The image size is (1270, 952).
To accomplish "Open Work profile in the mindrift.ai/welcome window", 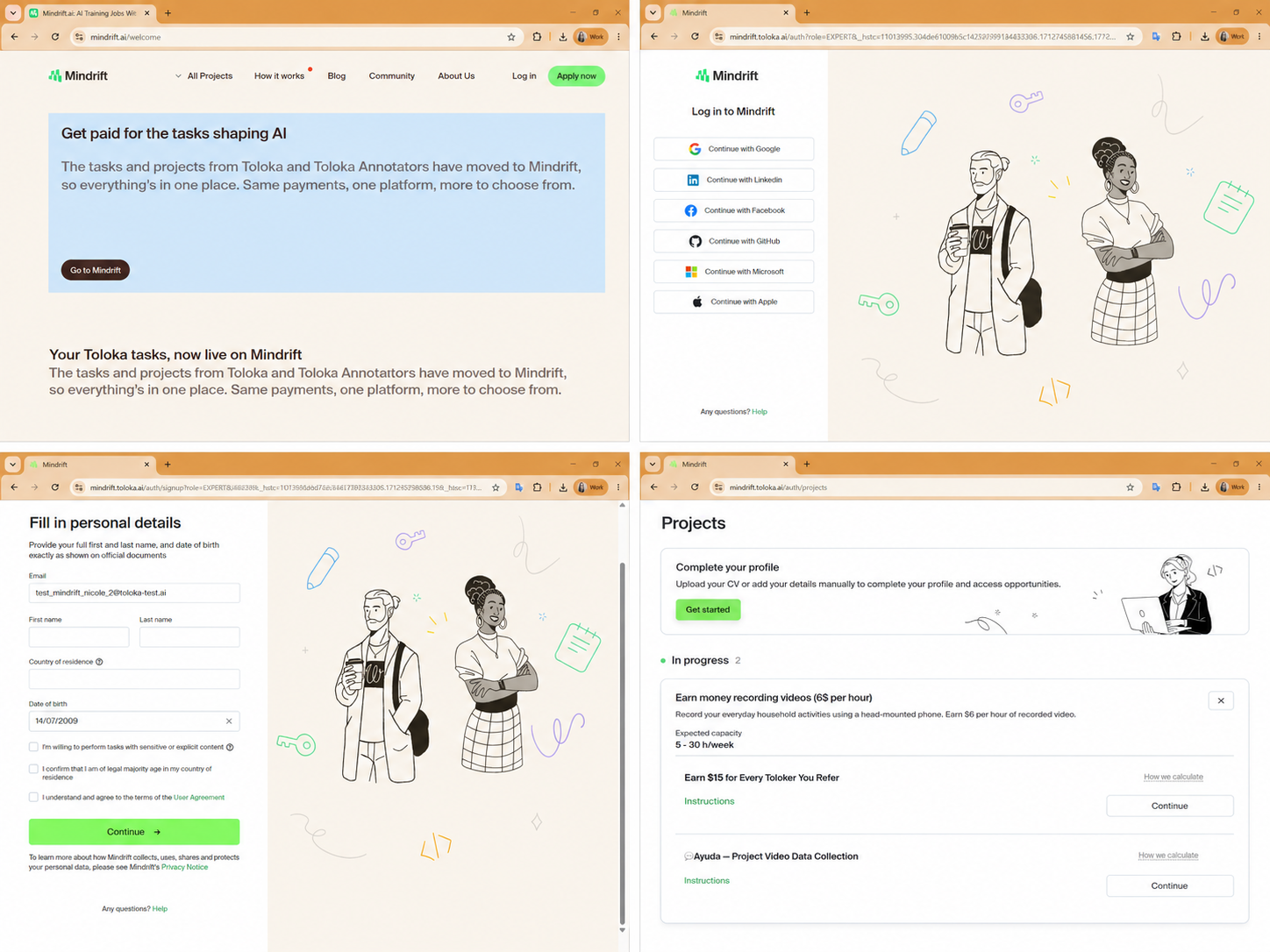I will (590, 37).
